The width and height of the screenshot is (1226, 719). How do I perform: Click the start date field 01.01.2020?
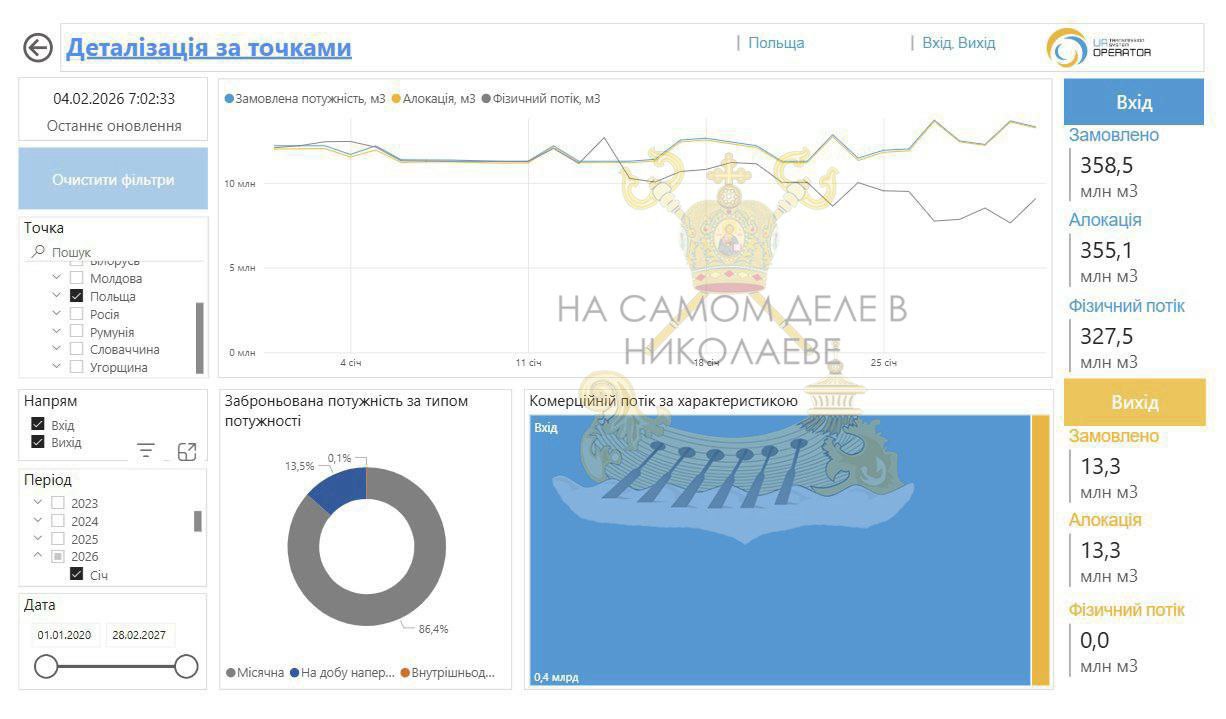click(64, 635)
